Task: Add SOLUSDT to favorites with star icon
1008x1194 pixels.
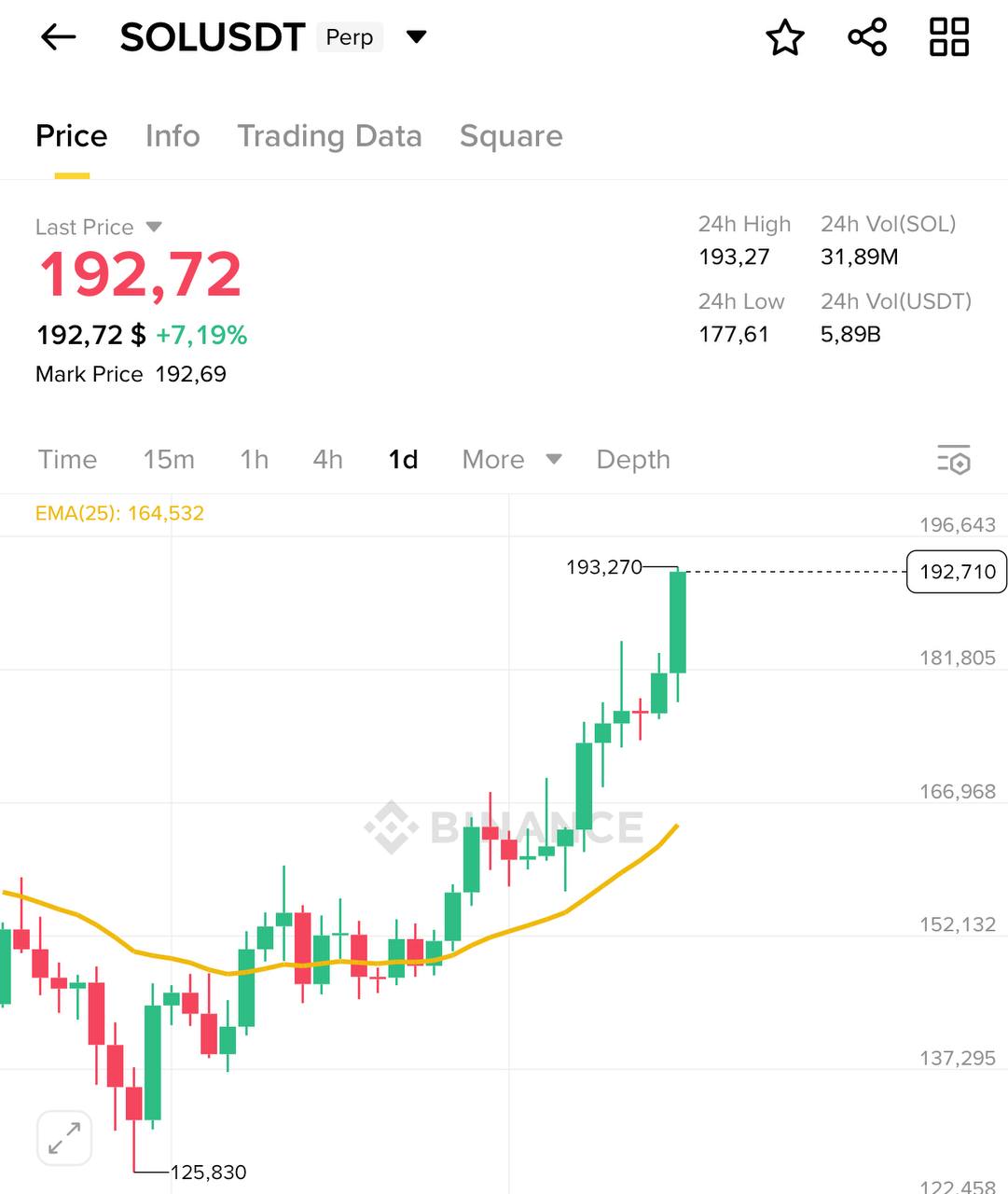Action: coord(784,37)
